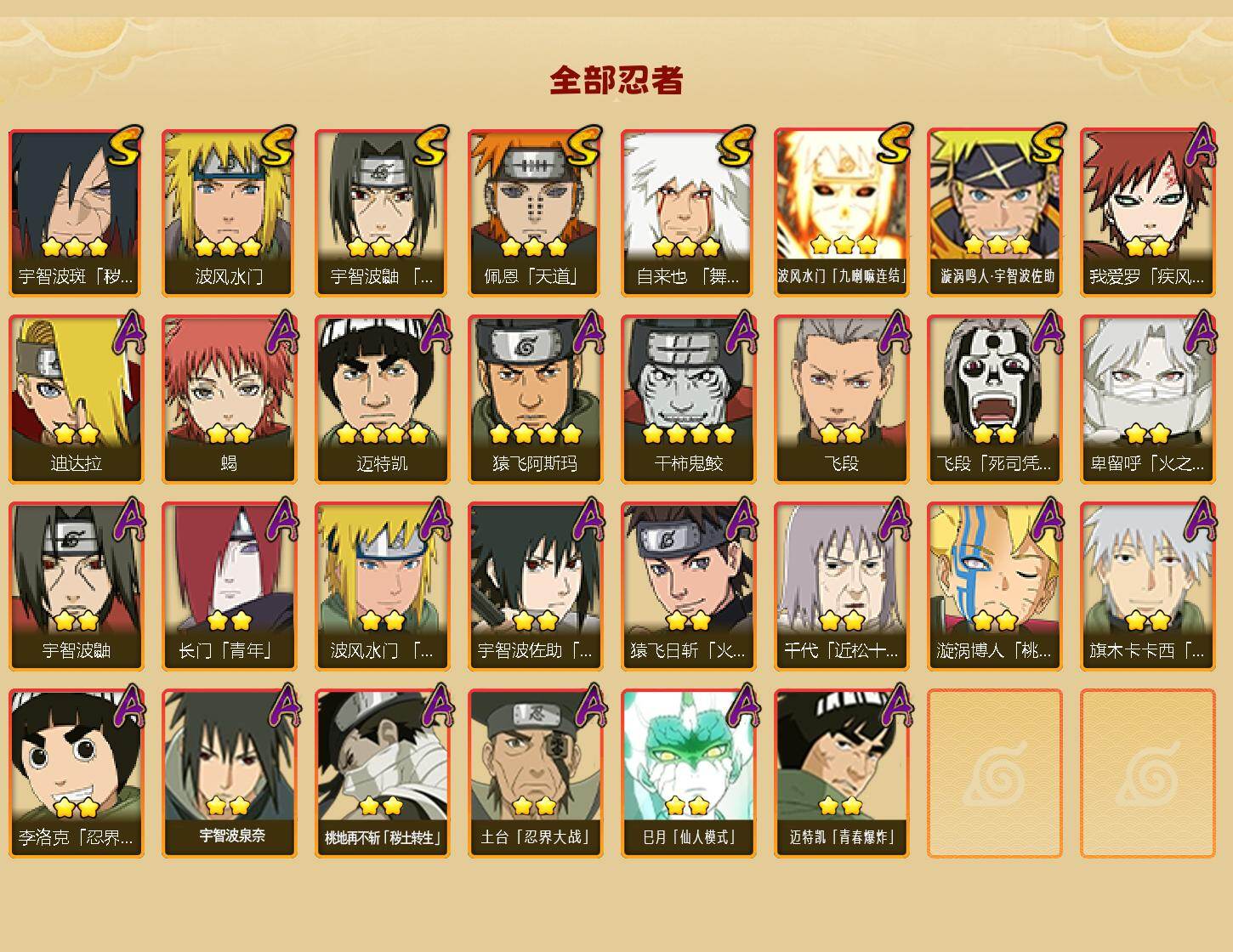The height and width of the screenshot is (952, 1233).
Task: Open the 长门「青年」 card
Action: click(230, 586)
